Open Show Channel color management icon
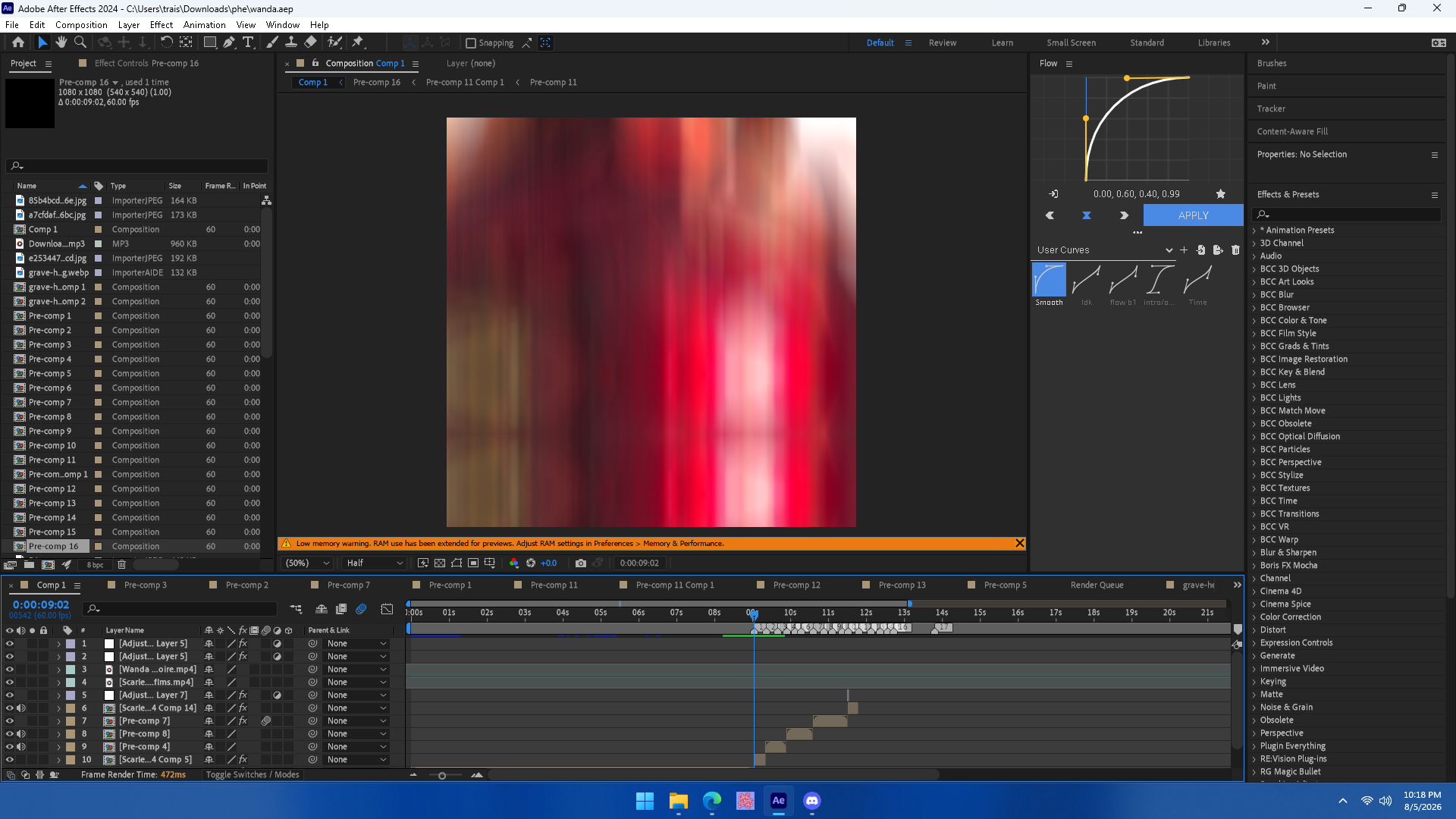The height and width of the screenshot is (819, 1456). pyautogui.click(x=514, y=563)
